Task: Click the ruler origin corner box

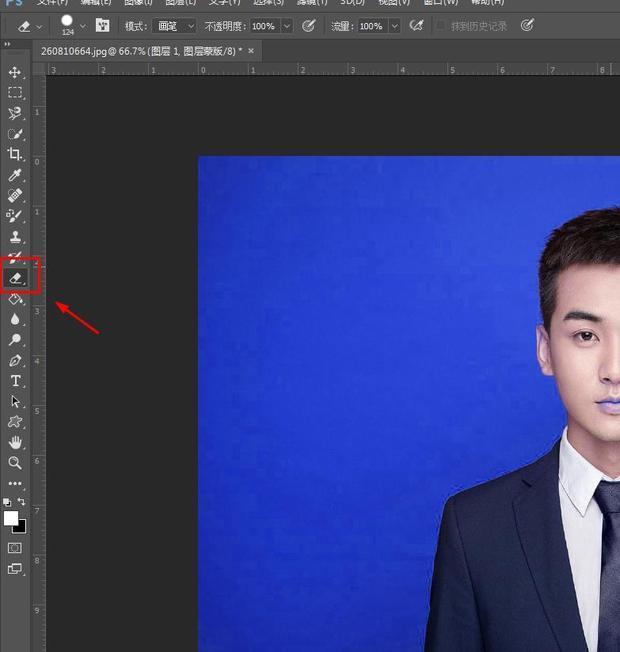Action: (39, 69)
